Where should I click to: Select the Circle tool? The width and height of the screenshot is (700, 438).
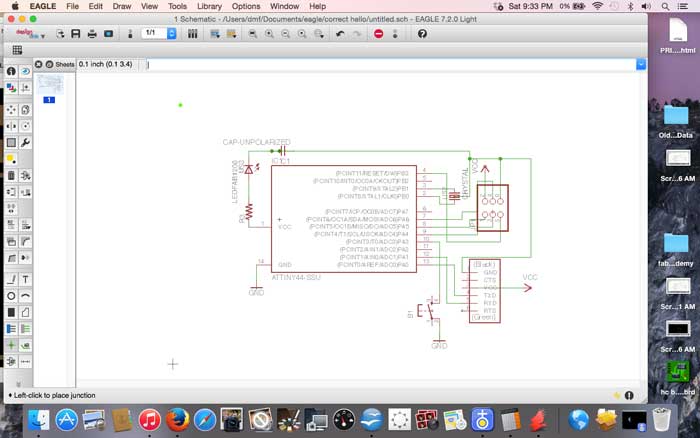click(x=11, y=296)
